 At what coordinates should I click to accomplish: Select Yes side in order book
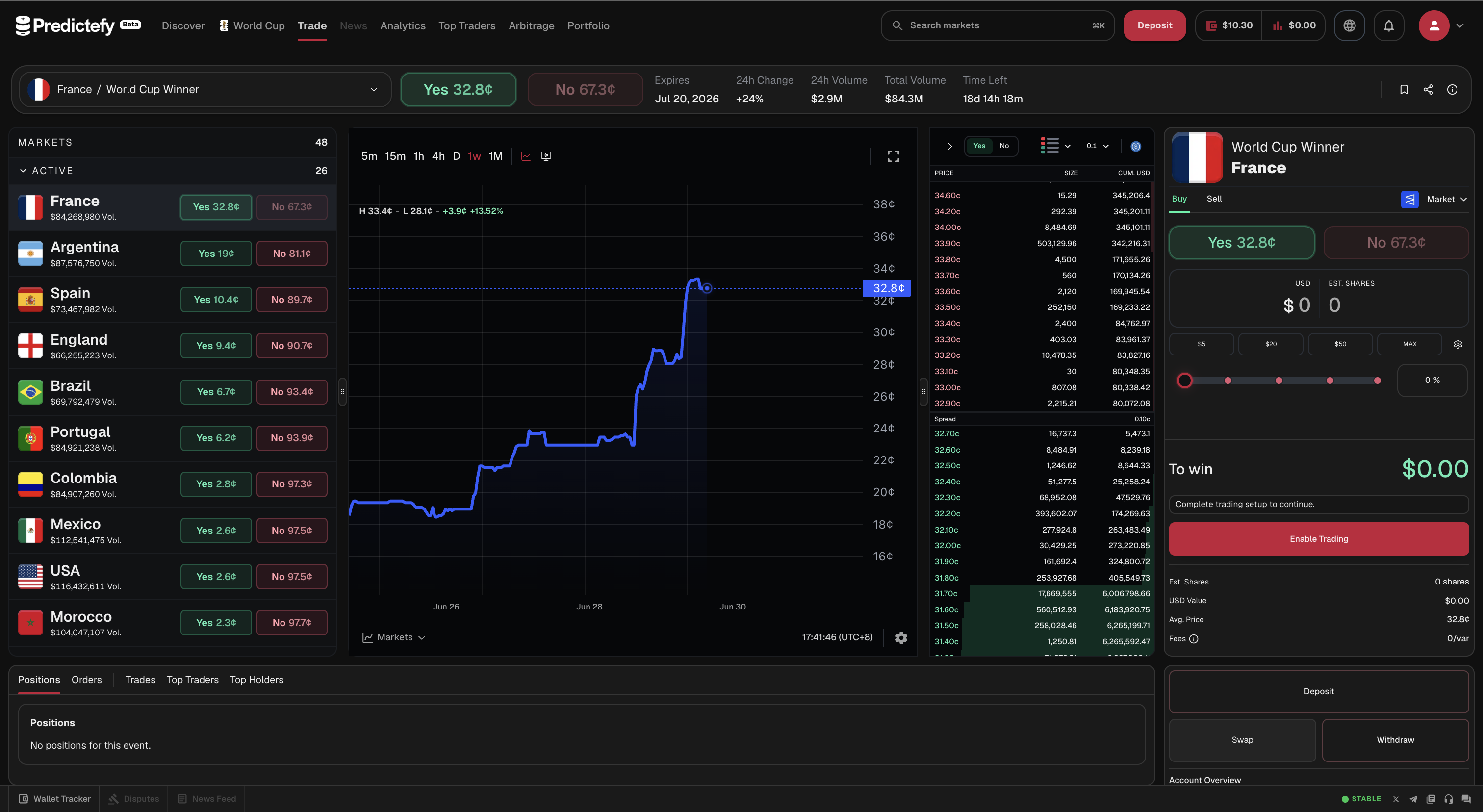point(979,146)
